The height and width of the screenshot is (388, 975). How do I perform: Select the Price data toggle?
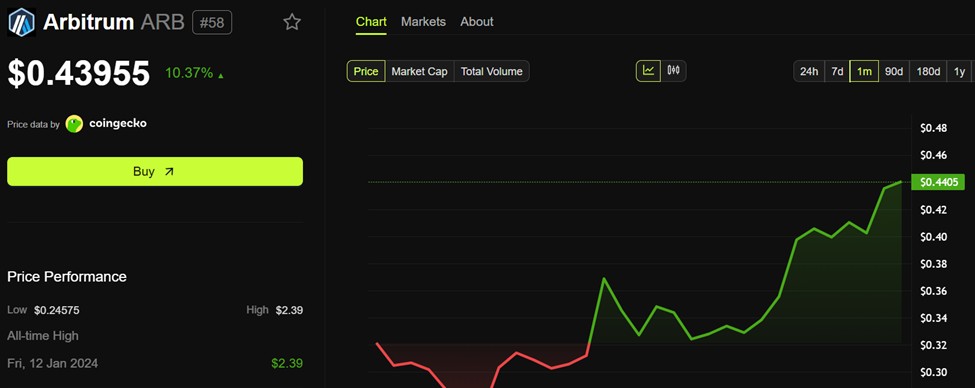[x=366, y=72]
